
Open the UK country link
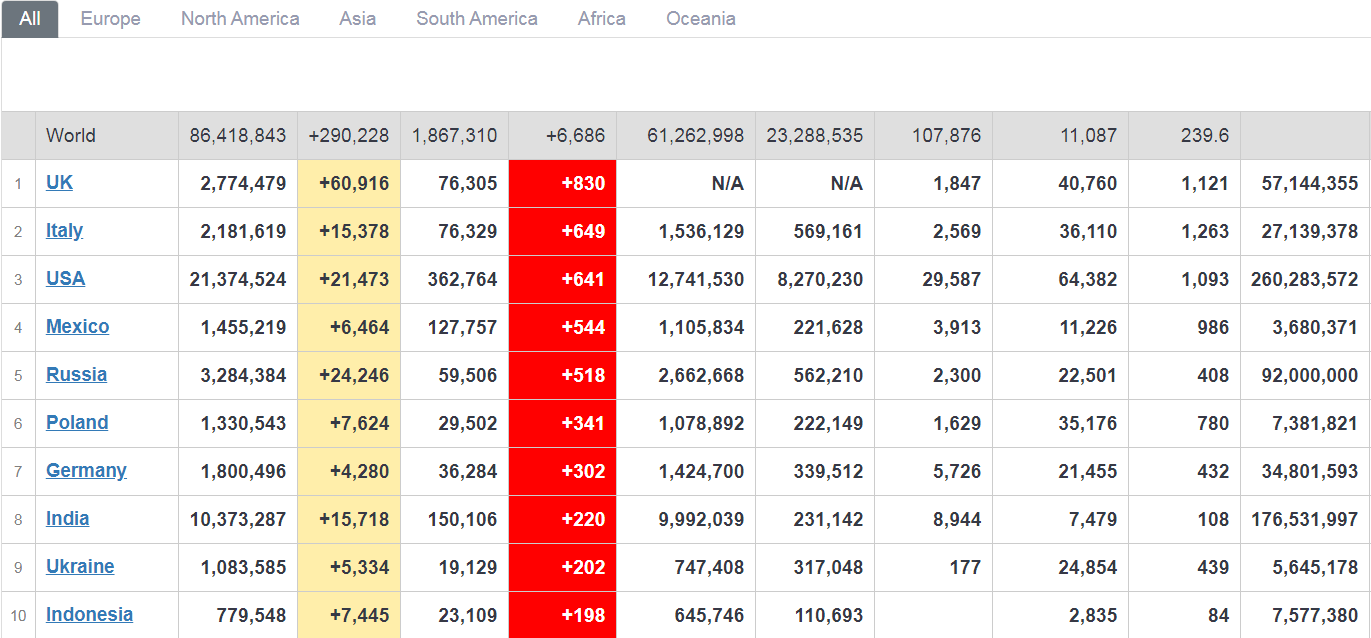(x=59, y=183)
